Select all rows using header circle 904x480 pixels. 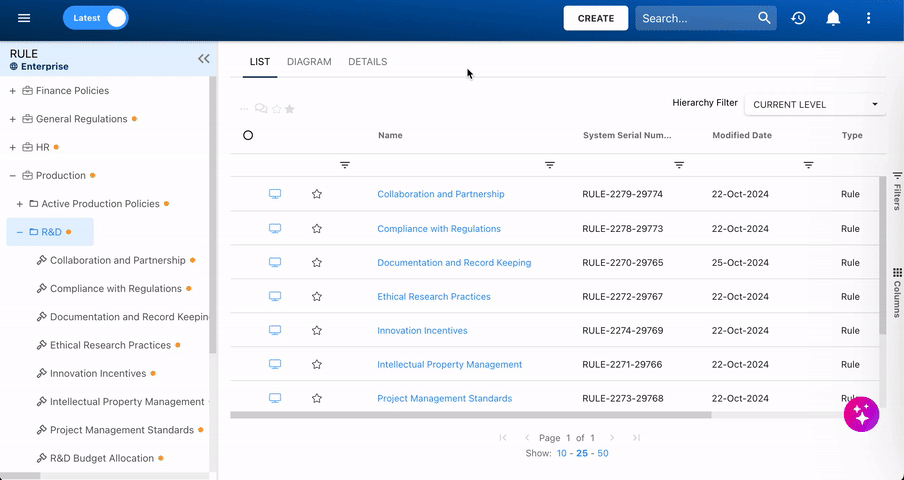pos(248,135)
